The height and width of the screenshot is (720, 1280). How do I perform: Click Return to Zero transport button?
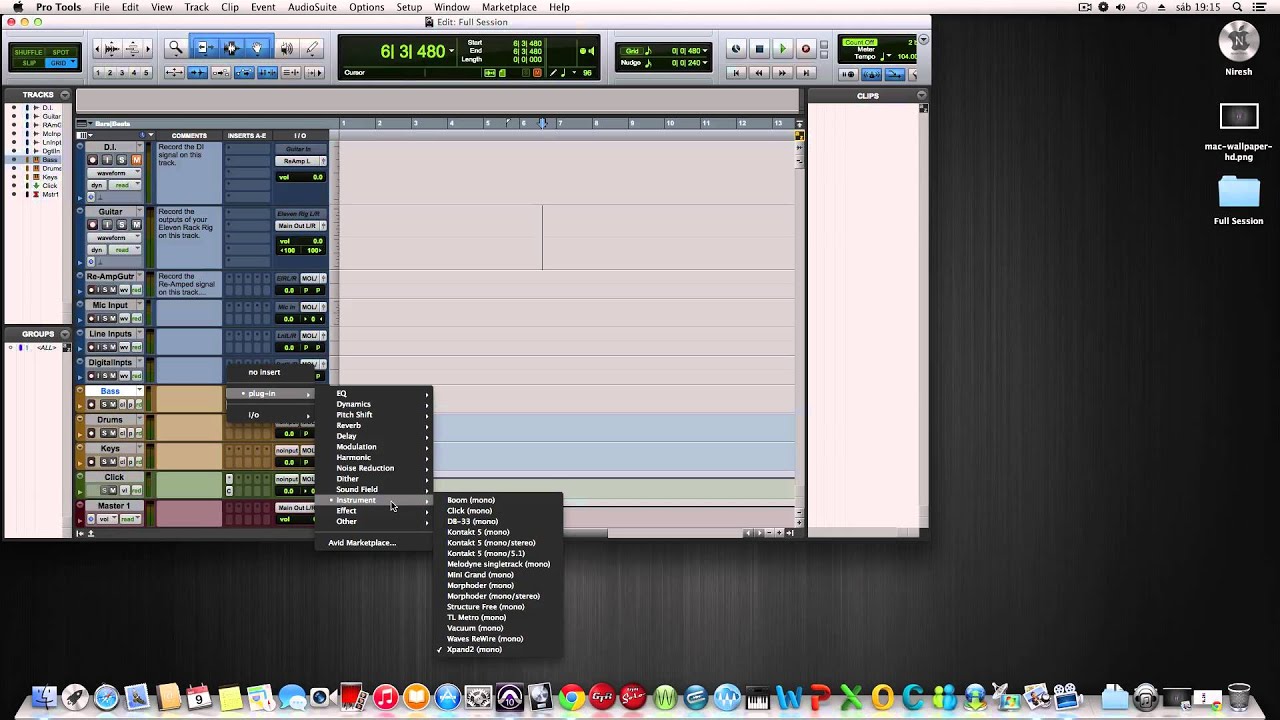[736, 73]
